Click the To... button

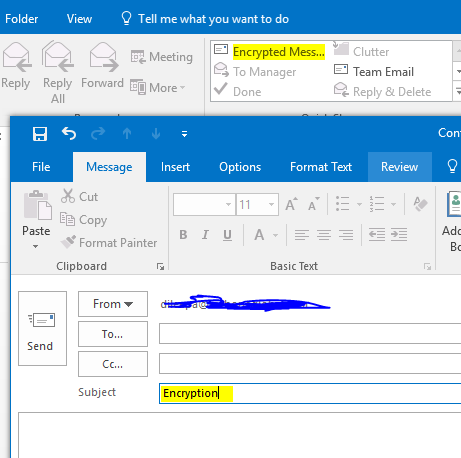(113, 334)
